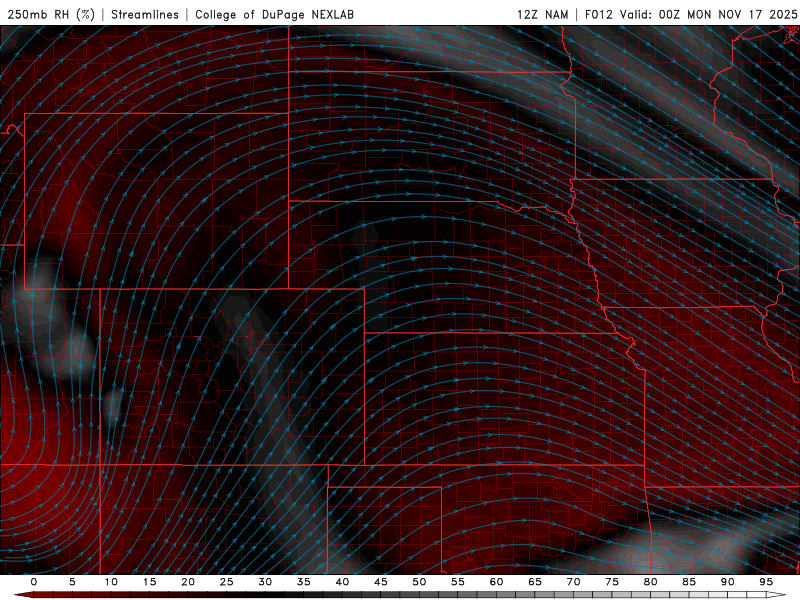Select the 60 label on the color scale
The height and width of the screenshot is (600, 800).
tap(496, 582)
